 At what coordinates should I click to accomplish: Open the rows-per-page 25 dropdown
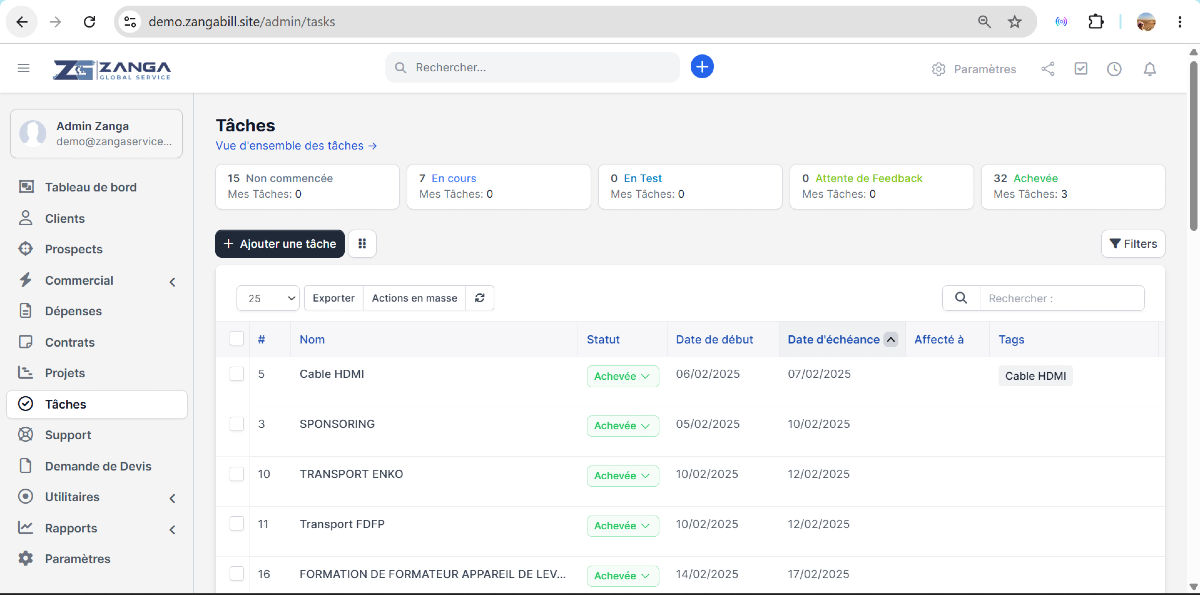coord(268,298)
